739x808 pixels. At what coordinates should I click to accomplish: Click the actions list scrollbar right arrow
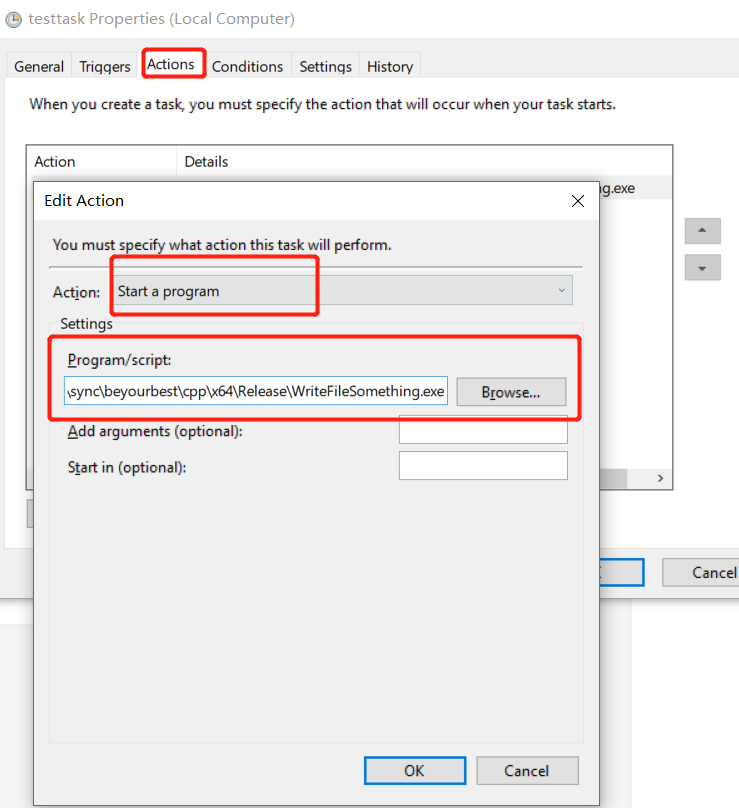[x=660, y=478]
